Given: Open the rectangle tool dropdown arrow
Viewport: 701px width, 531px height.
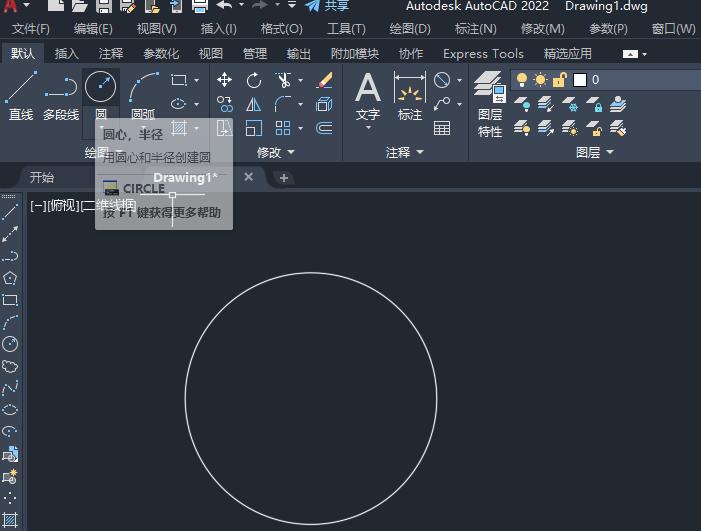Looking at the screenshot, I should [197, 80].
